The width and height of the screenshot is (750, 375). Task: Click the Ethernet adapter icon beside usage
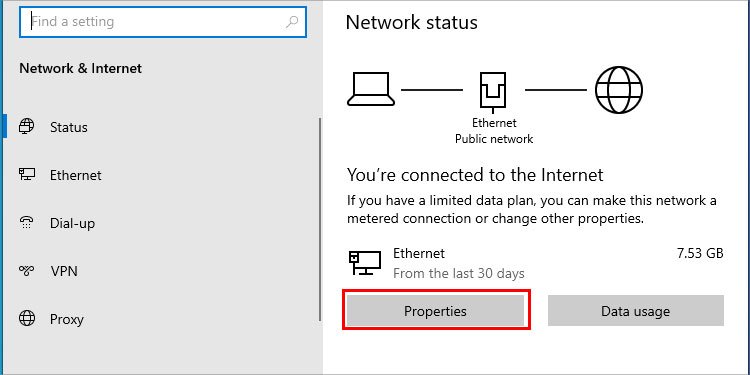click(365, 263)
